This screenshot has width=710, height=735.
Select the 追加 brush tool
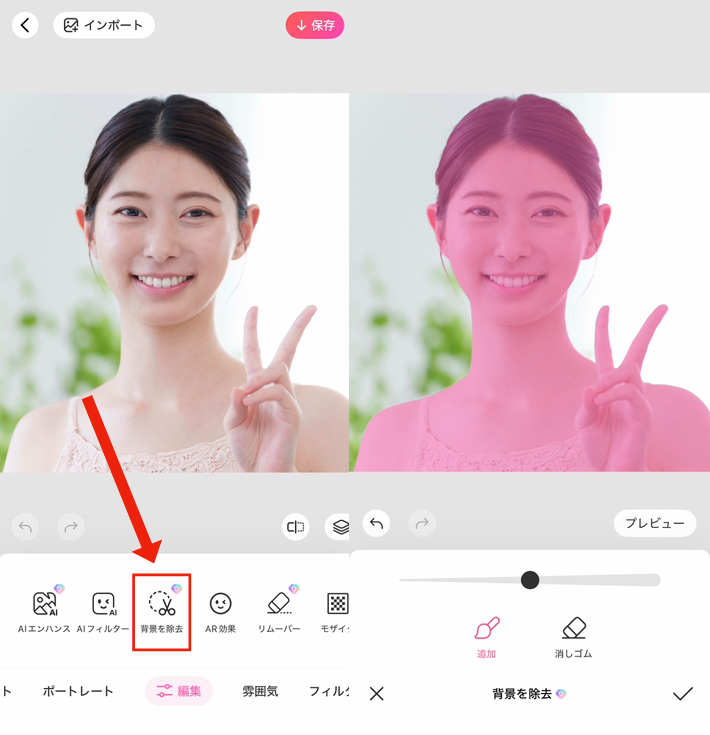486,638
